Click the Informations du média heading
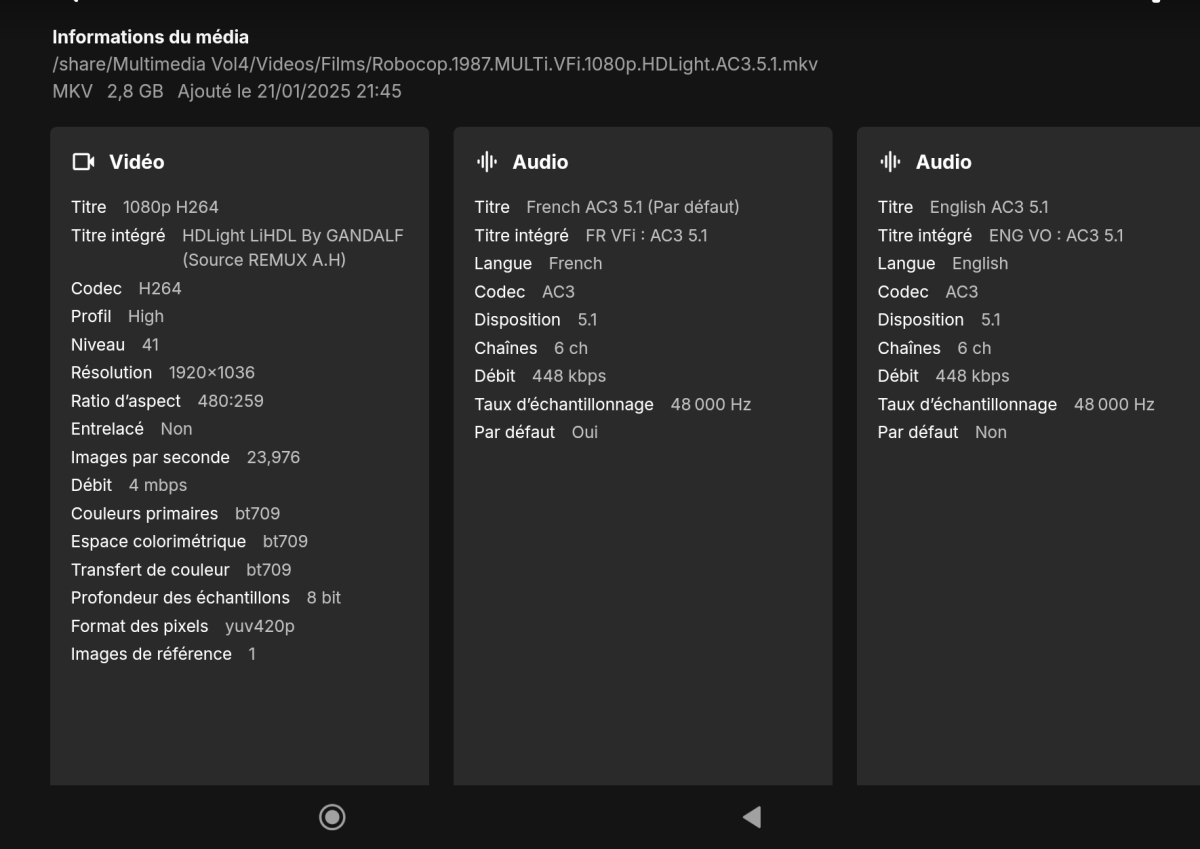 point(150,37)
